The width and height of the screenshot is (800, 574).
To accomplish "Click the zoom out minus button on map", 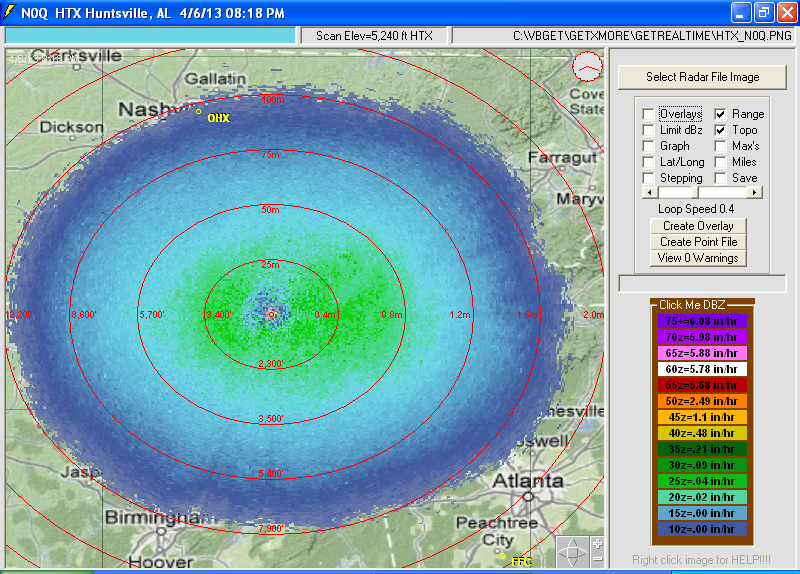I will [597, 558].
